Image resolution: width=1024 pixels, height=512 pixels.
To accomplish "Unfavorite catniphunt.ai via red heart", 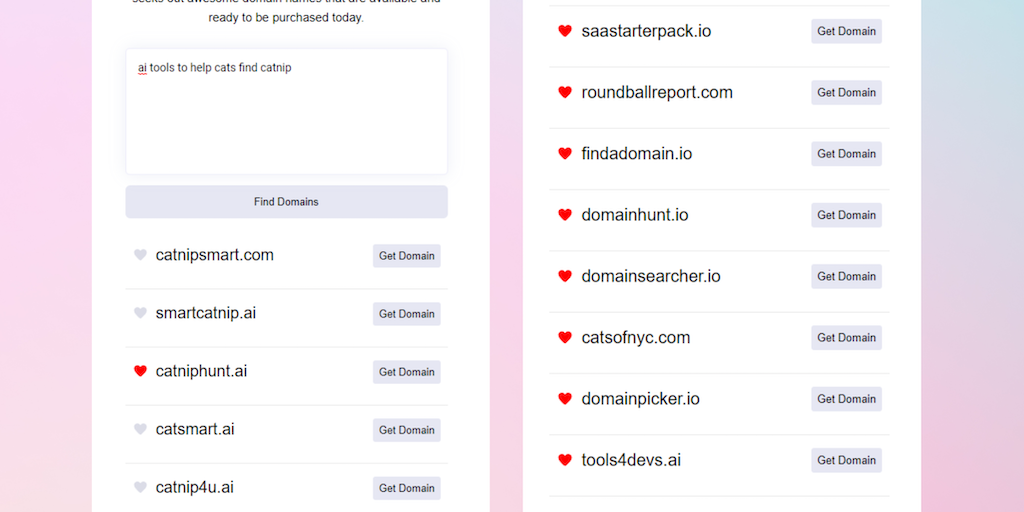I will (x=140, y=371).
